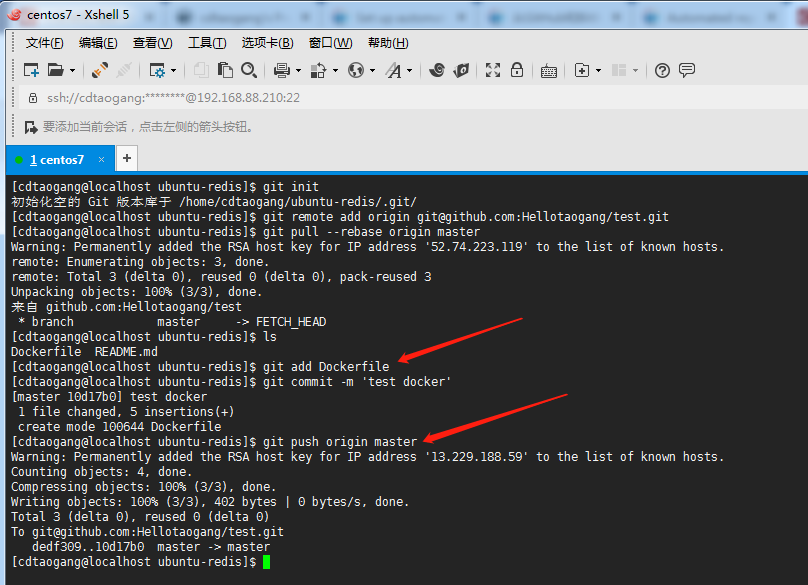Click the Font letter A icon
Screen dimensions: 808x585
tap(393, 70)
